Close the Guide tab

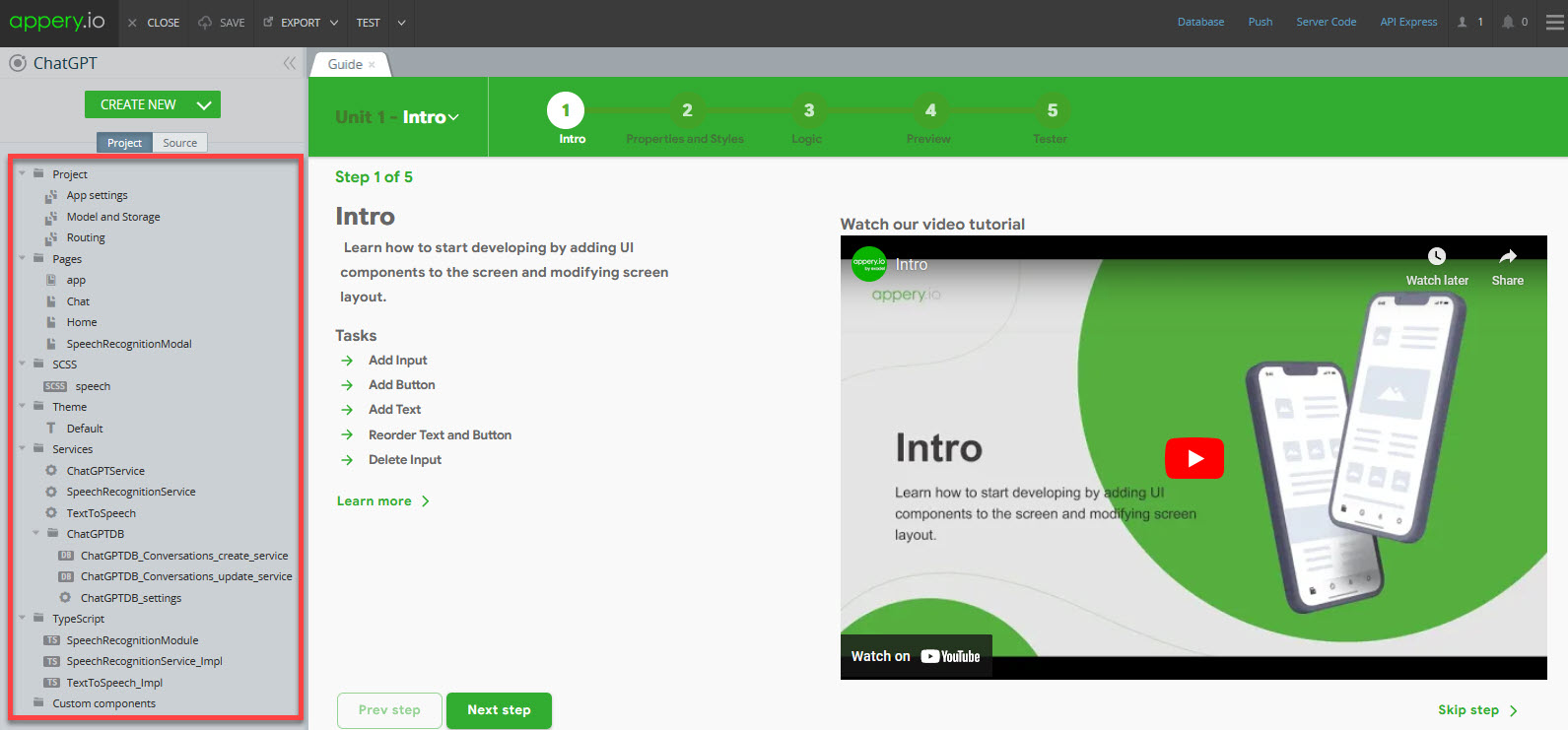(x=372, y=65)
